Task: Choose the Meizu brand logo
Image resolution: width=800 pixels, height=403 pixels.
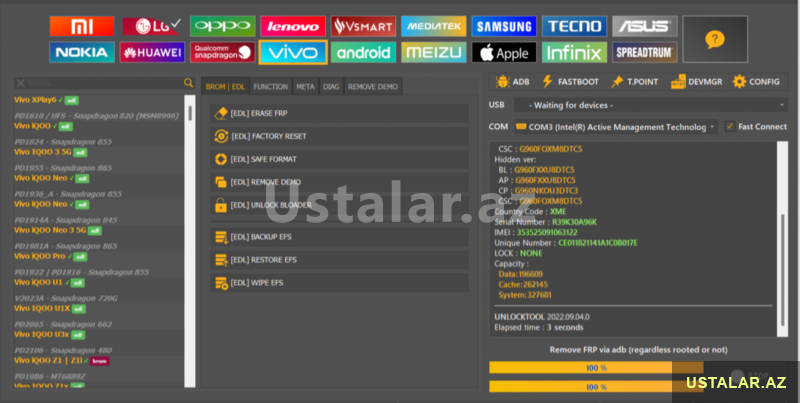Action: (x=434, y=52)
